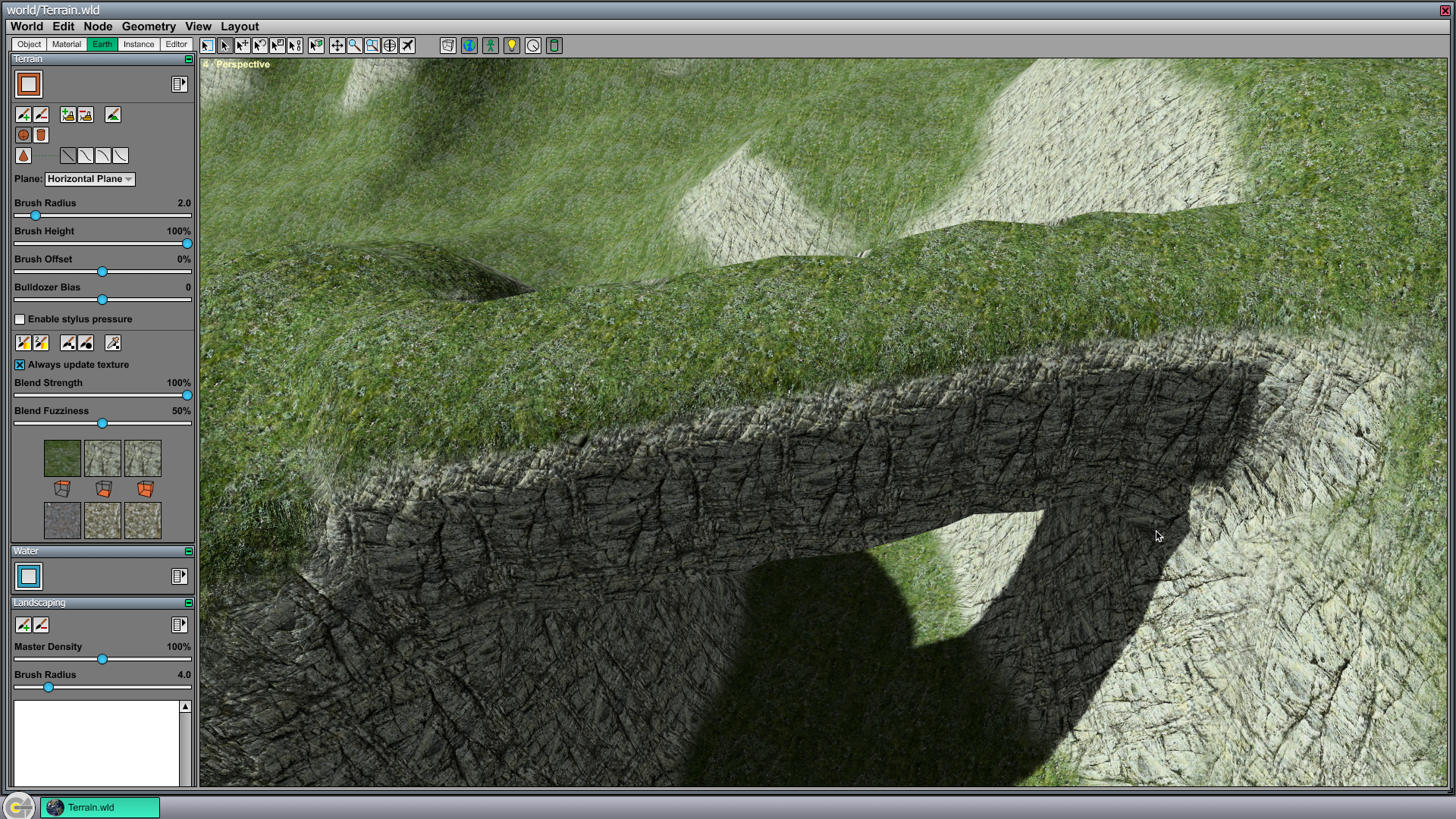Toggle the top-face cube projection icon
This screenshot has width=1456, height=819.
62,489
